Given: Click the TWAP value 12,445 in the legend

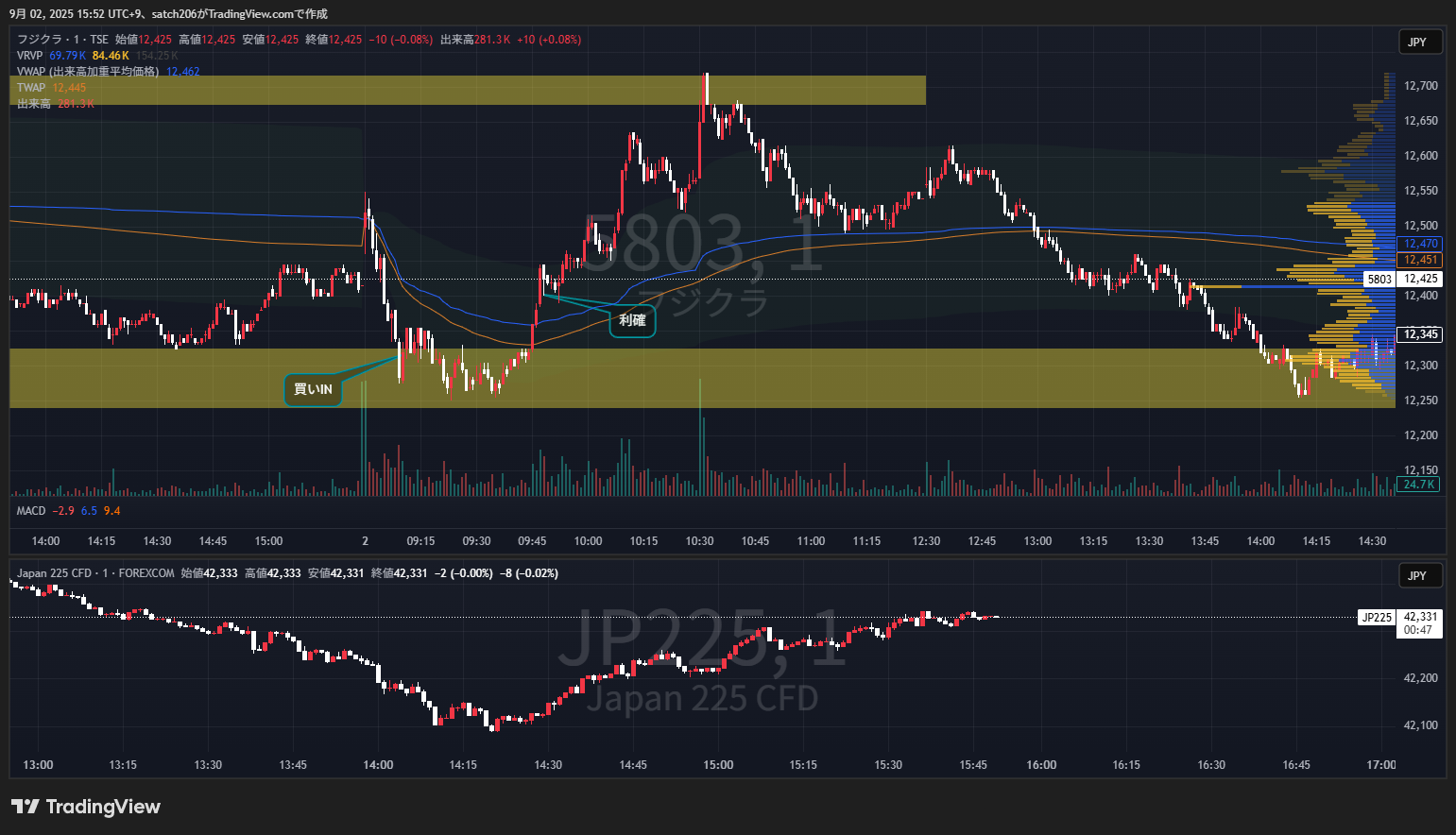Looking at the screenshot, I should point(69,88).
